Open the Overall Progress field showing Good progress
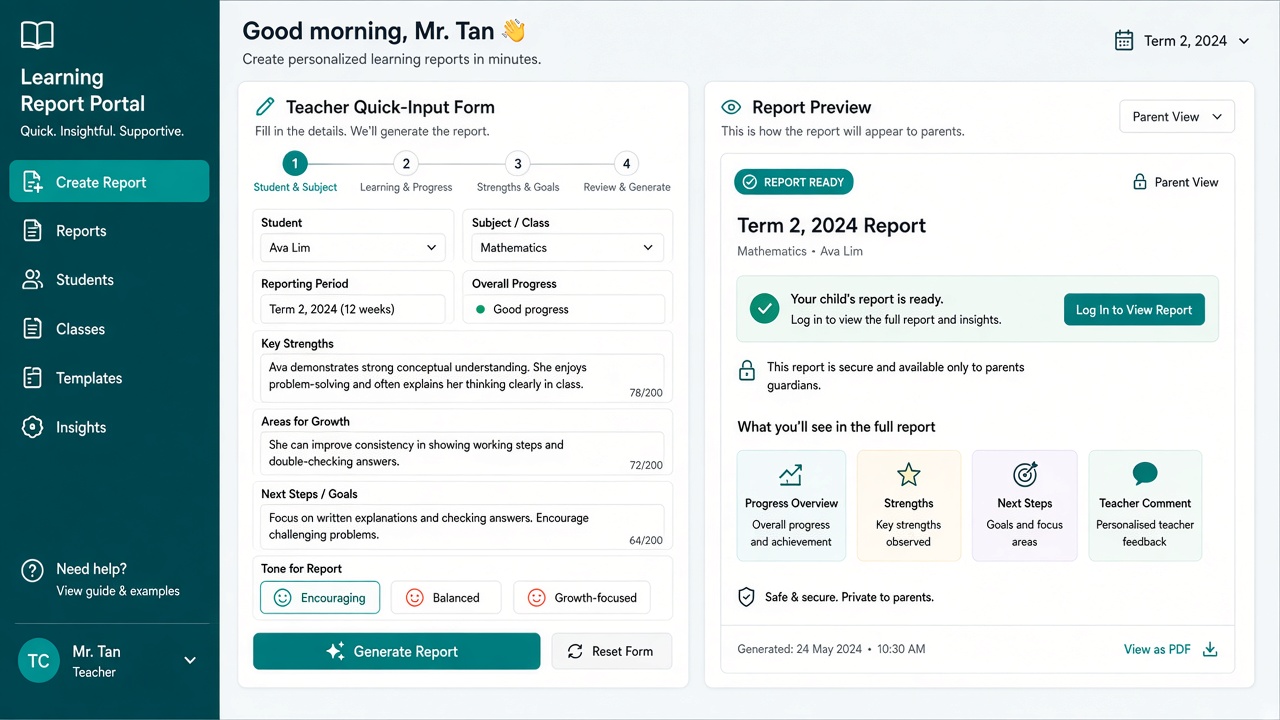 [568, 309]
